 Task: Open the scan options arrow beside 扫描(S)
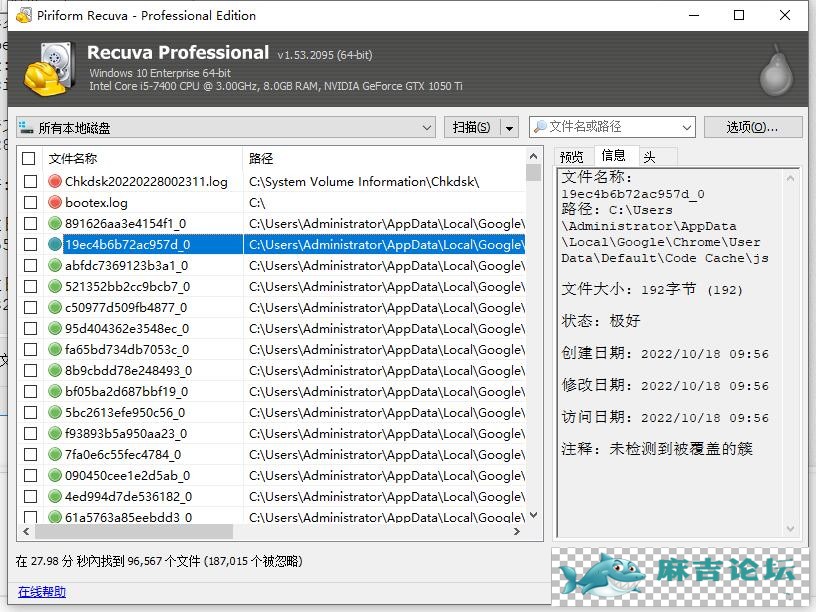pos(509,128)
